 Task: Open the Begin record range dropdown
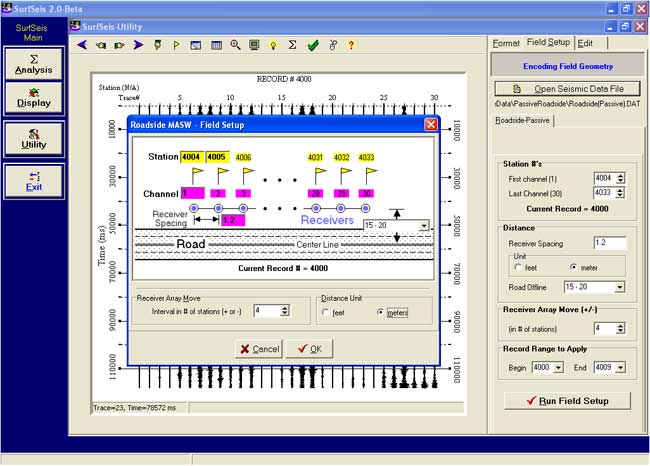(x=558, y=367)
